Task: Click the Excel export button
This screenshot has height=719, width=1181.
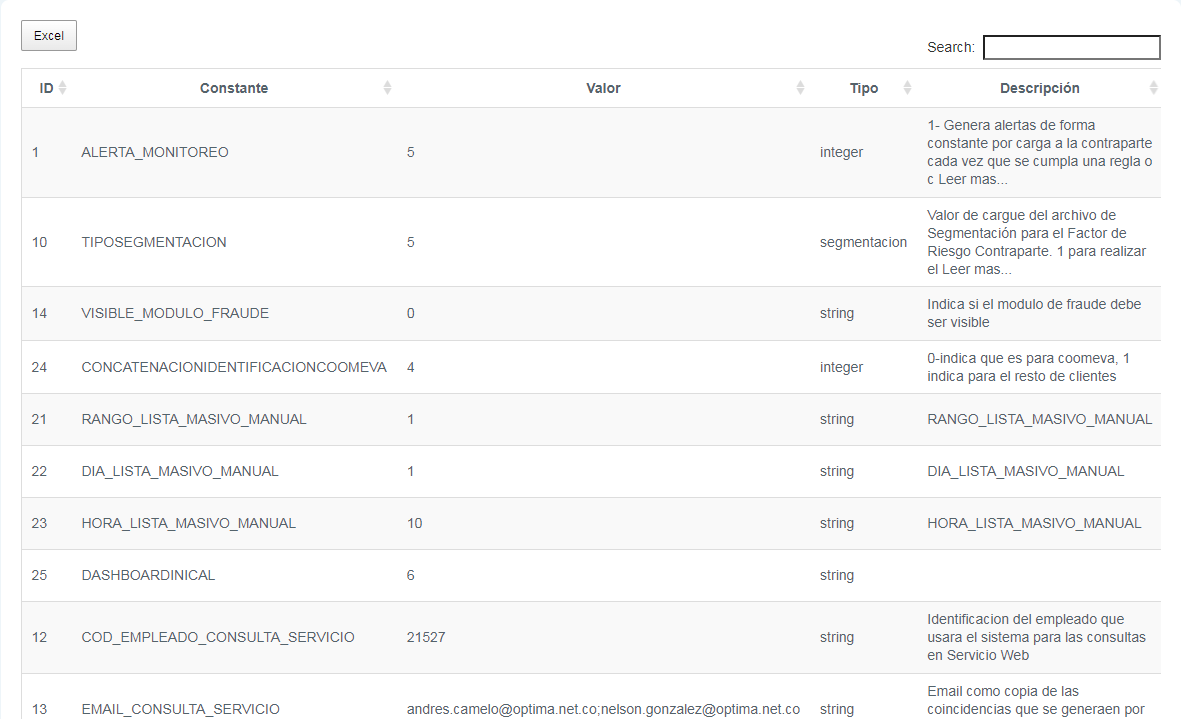Action: 48,36
